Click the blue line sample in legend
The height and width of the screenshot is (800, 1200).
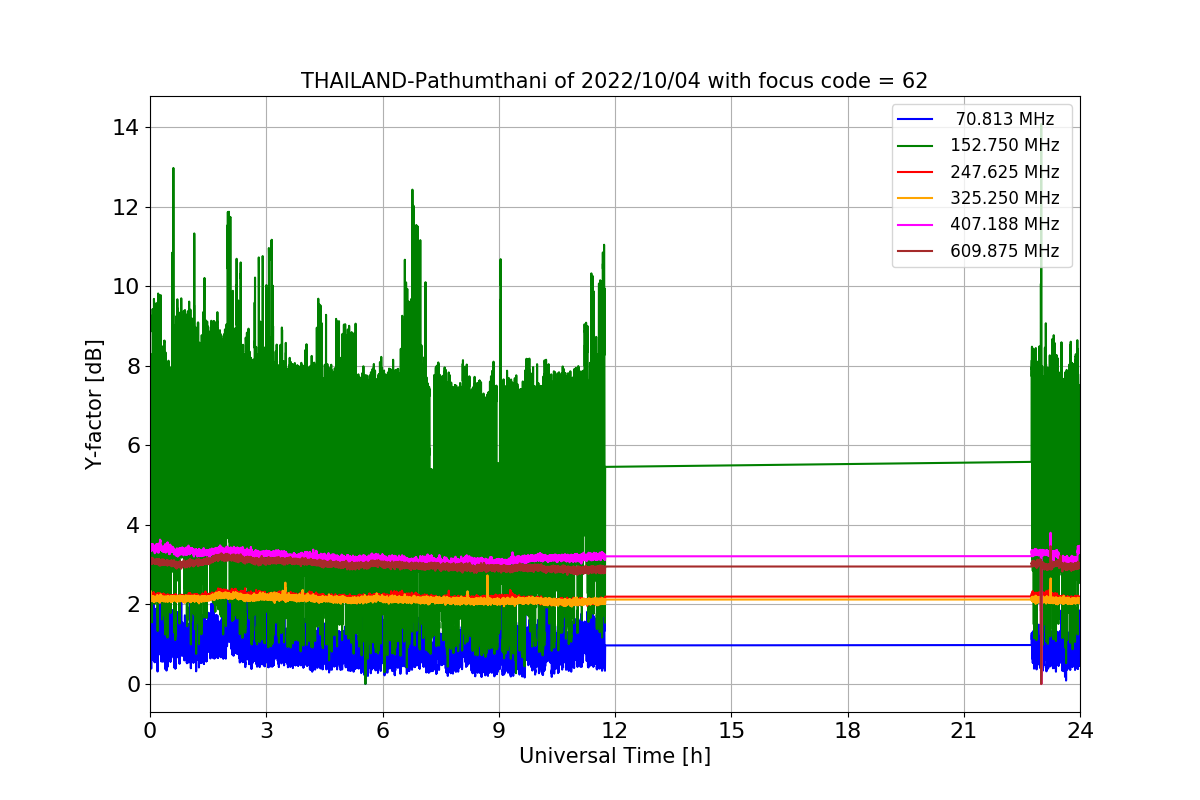point(916,120)
